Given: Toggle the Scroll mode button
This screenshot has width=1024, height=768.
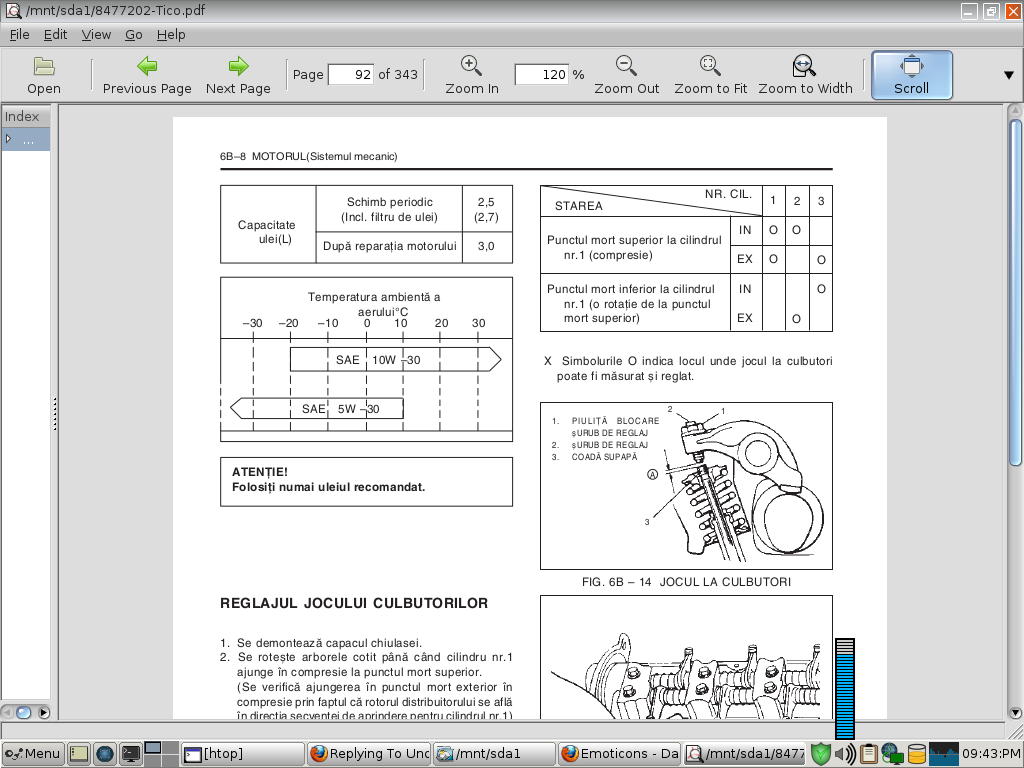Looking at the screenshot, I should click(912, 75).
